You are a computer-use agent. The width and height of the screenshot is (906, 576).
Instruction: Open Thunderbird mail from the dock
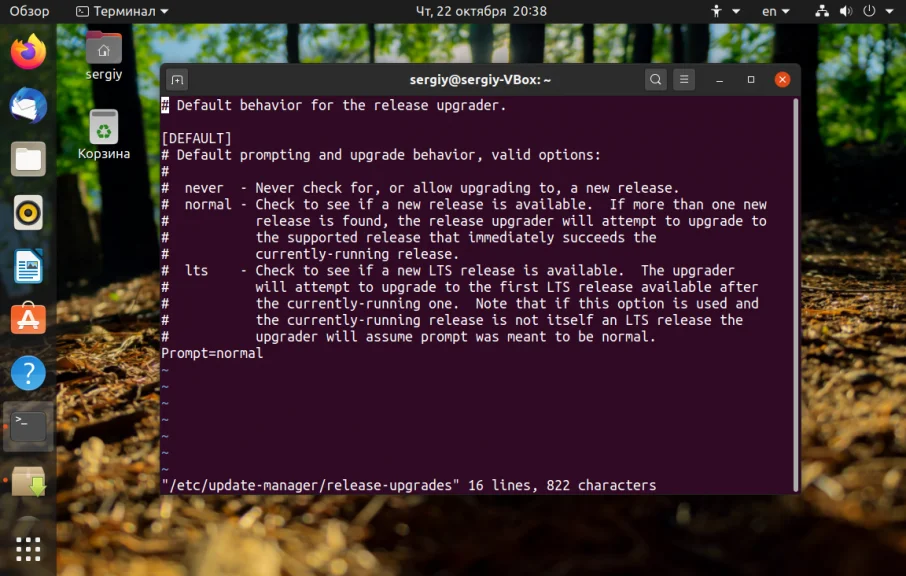[28, 105]
